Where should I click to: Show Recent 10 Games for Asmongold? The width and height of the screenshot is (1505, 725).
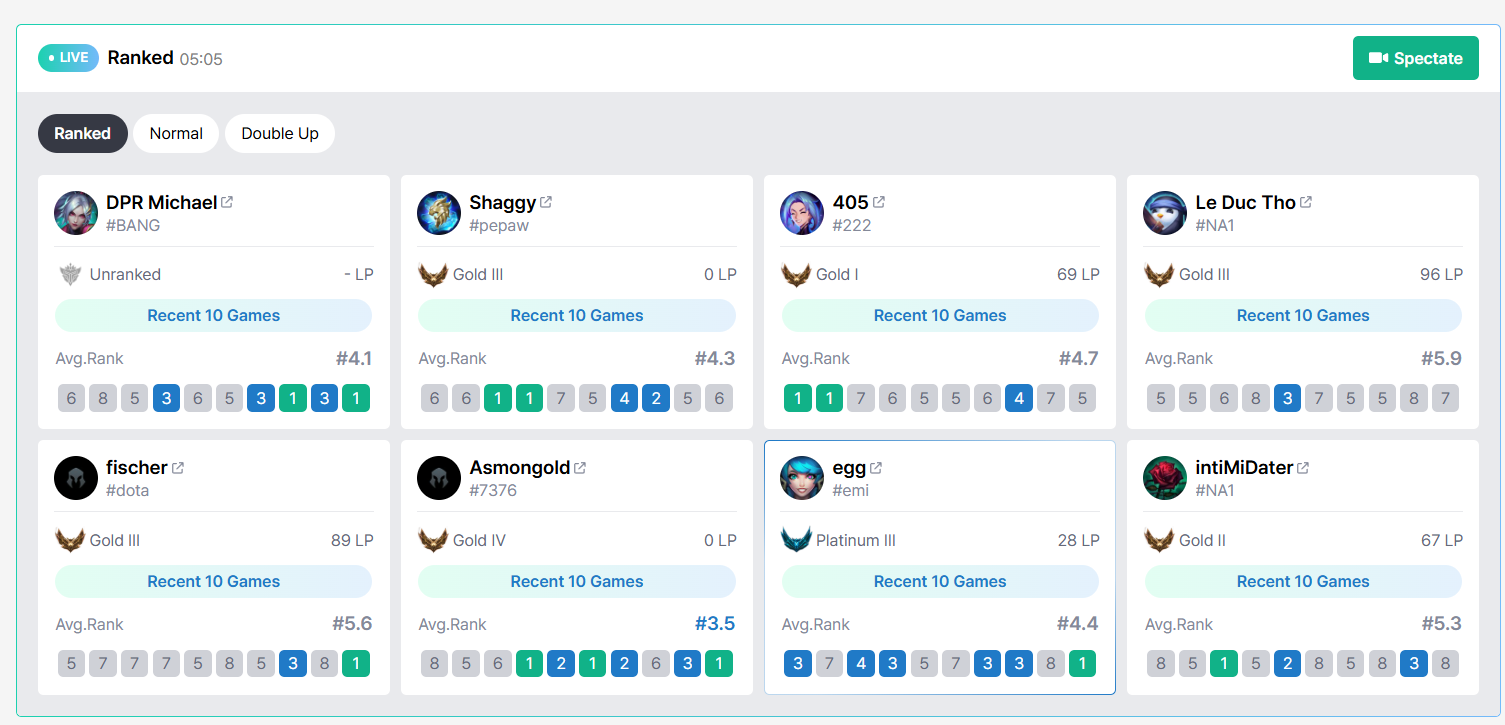pos(577,581)
